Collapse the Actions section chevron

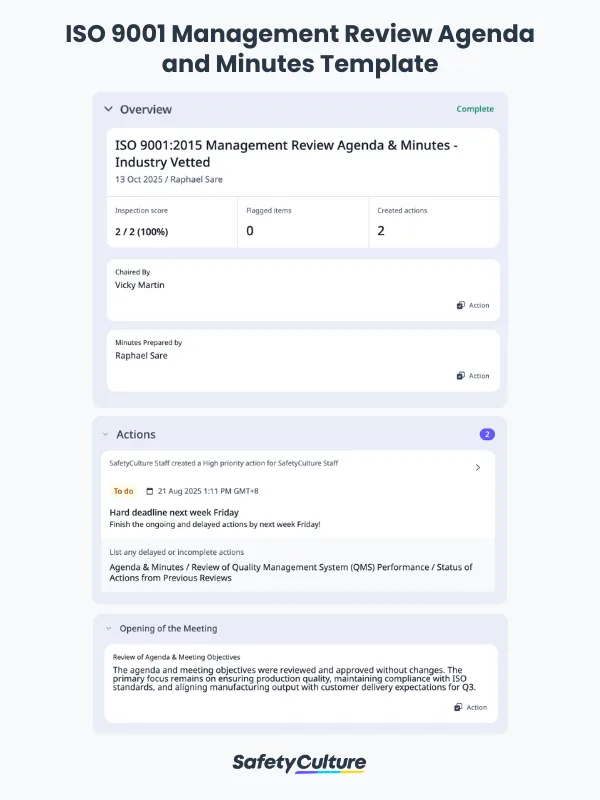105,435
